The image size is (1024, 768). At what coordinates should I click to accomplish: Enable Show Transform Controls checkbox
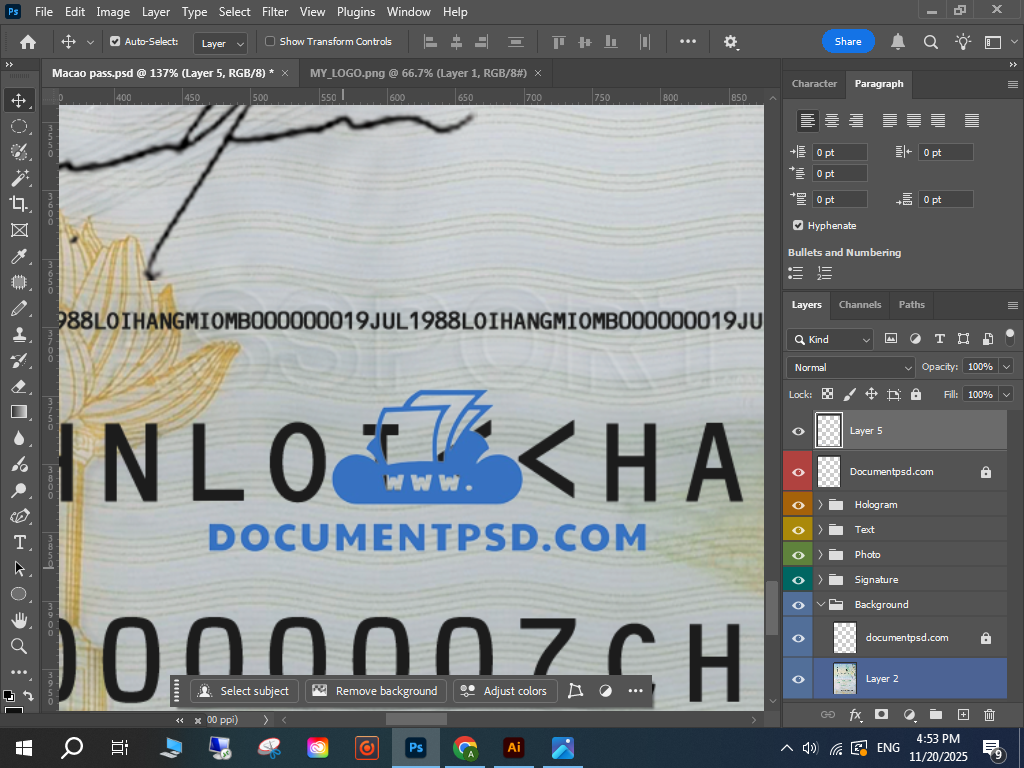click(270, 42)
